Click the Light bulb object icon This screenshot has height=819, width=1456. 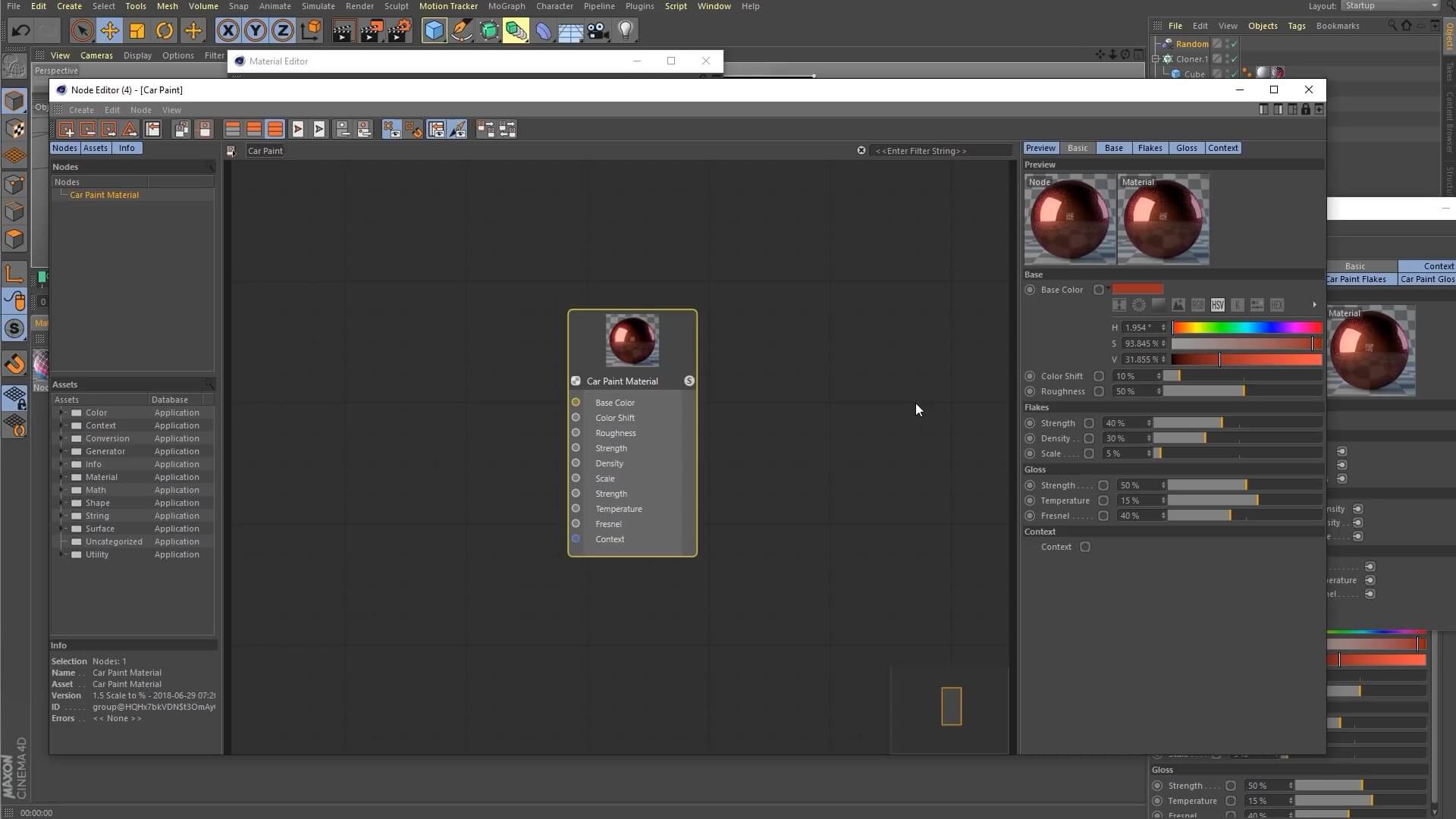point(626,31)
